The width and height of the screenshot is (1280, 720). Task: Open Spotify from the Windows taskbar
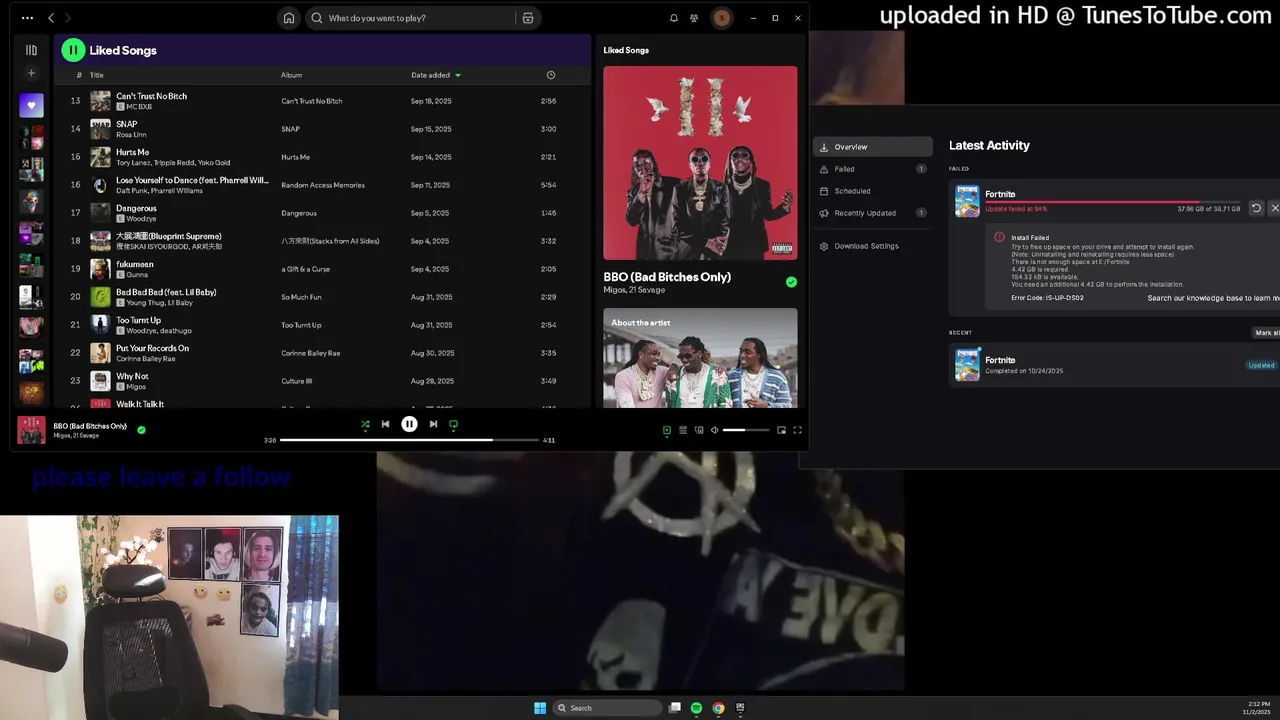click(x=696, y=708)
